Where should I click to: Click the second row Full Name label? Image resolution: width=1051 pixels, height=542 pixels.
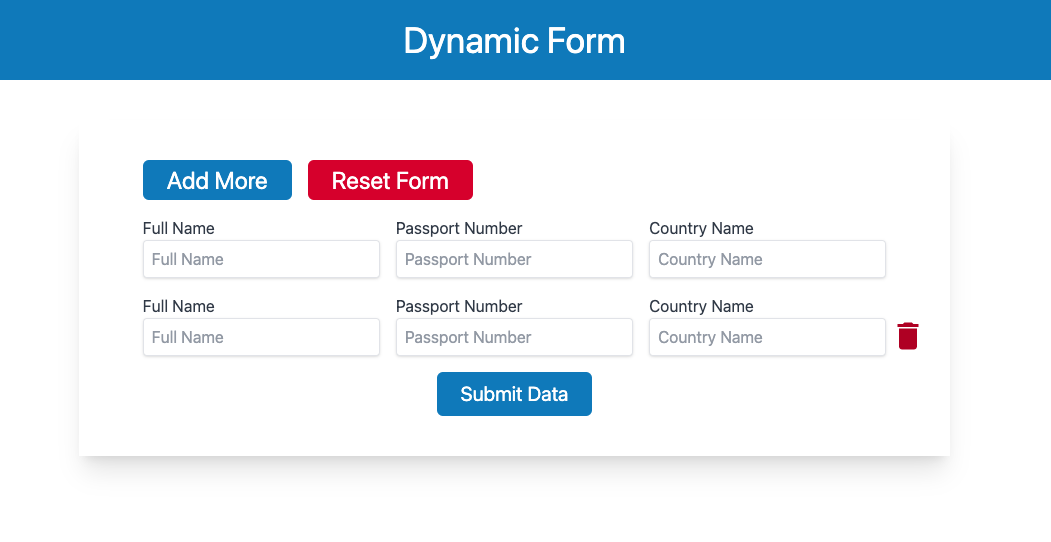click(x=178, y=306)
